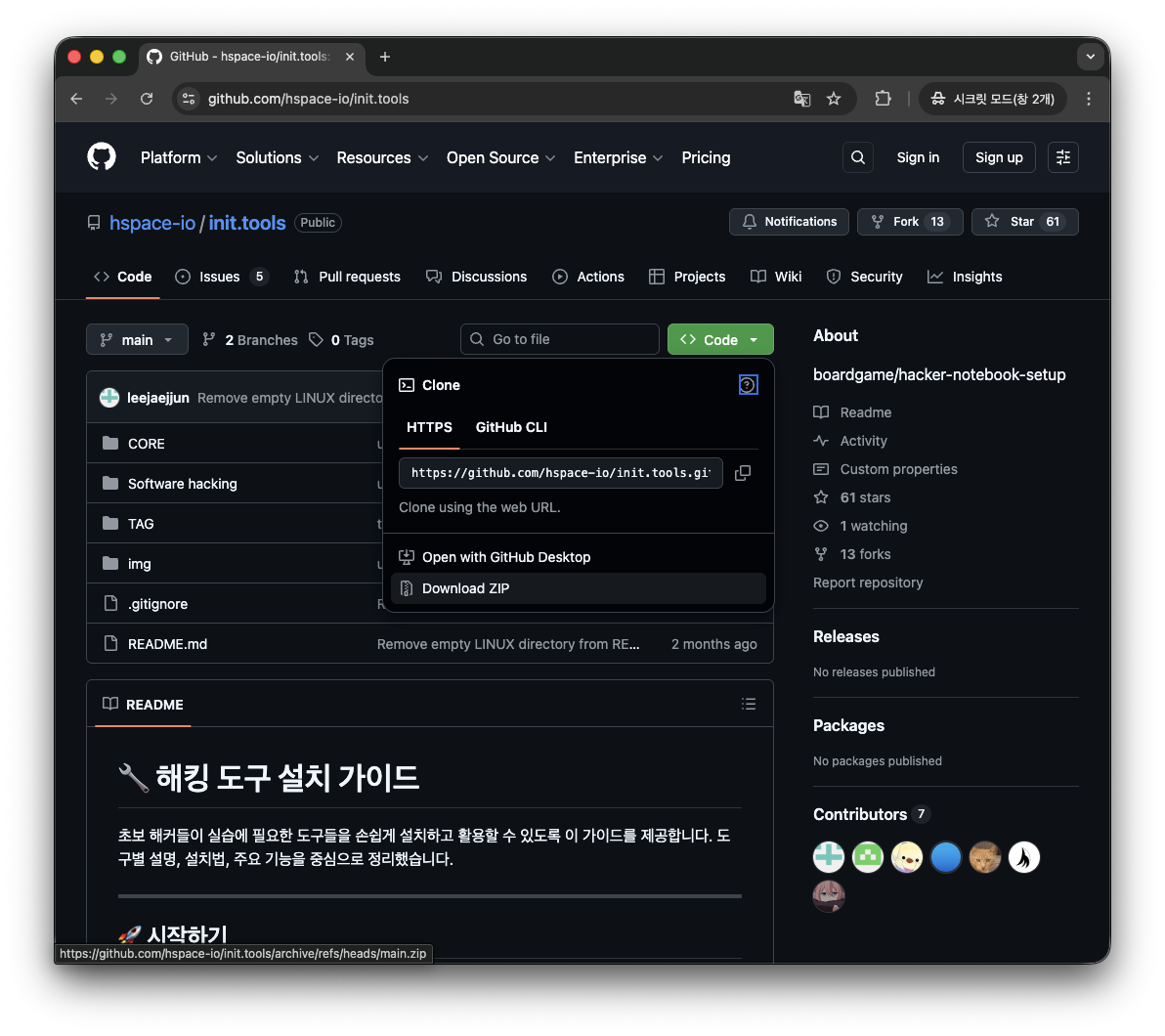Open the Issues repository tab

point(220,277)
